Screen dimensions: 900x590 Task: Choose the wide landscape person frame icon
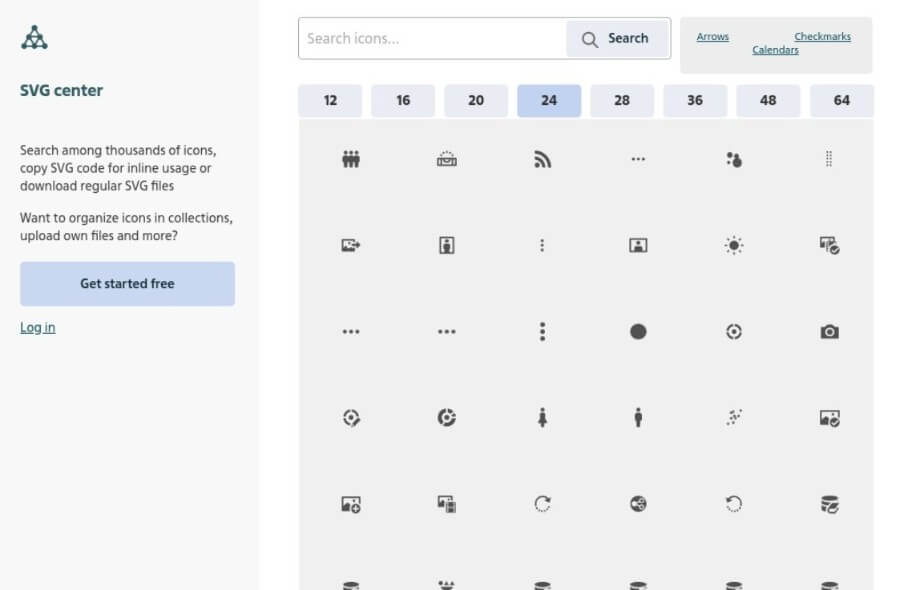(638, 246)
